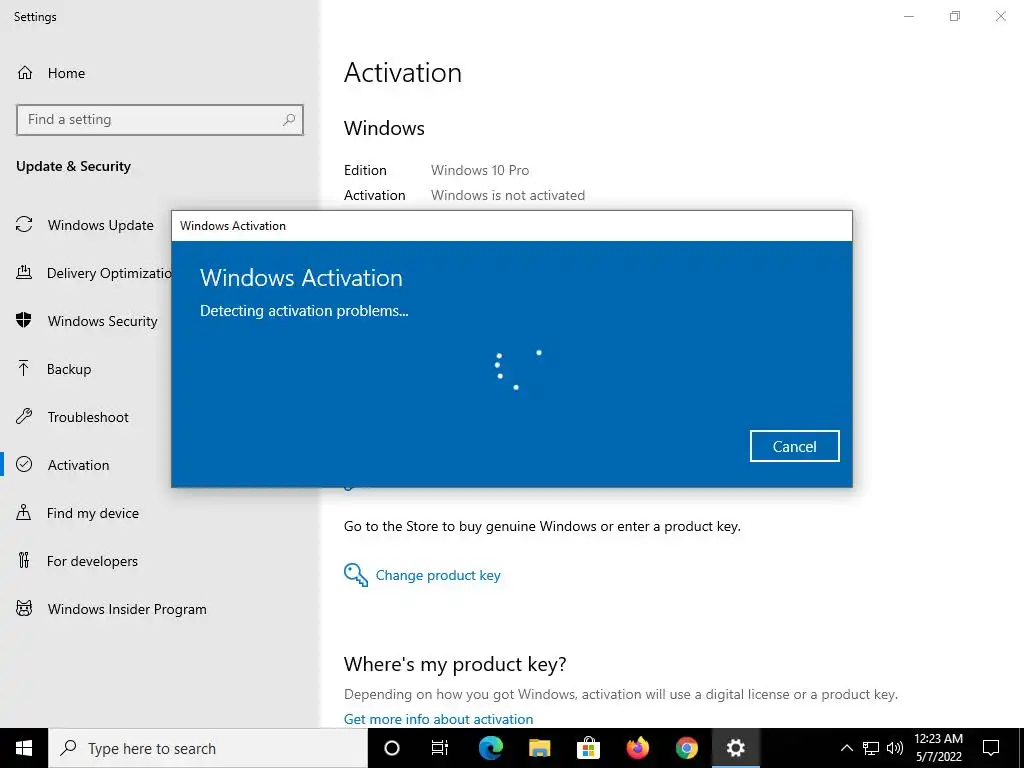Open Change product key link
The width and height of the screenshot is (1024, 768).
coord(438,575)
